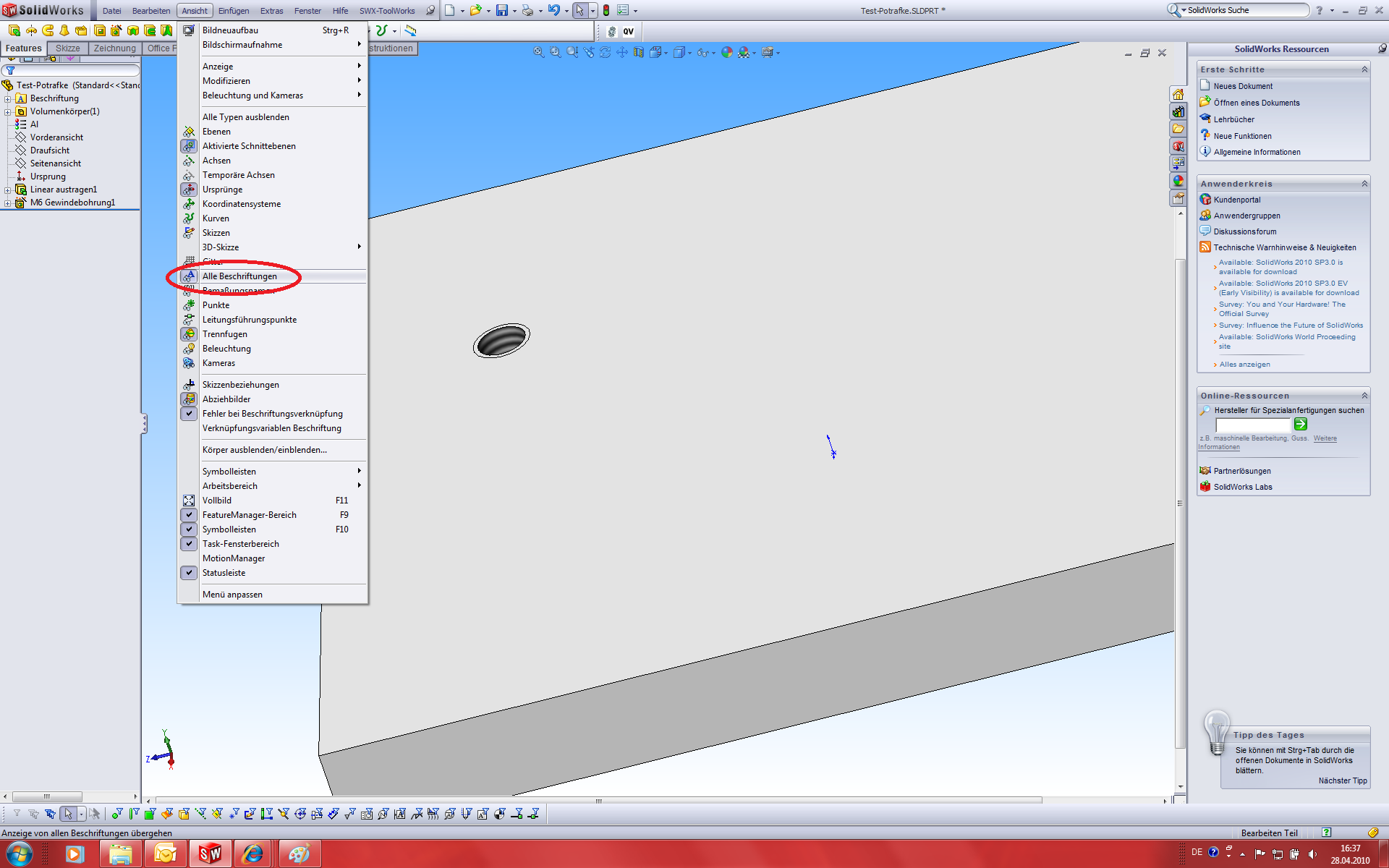This screenshot has width=1389, height=868.
Task: Uncheck Statusleiste option
Action: tap(273, 573)
